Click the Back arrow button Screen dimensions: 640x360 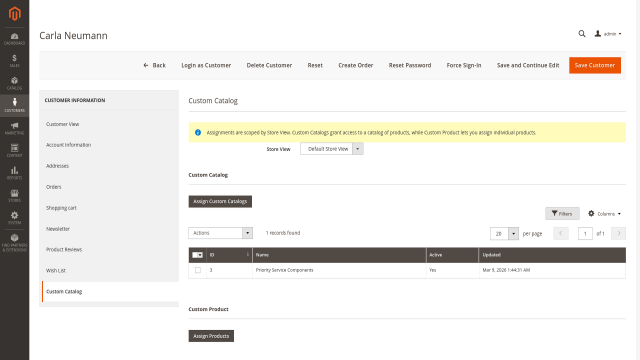tap(154, 65)
